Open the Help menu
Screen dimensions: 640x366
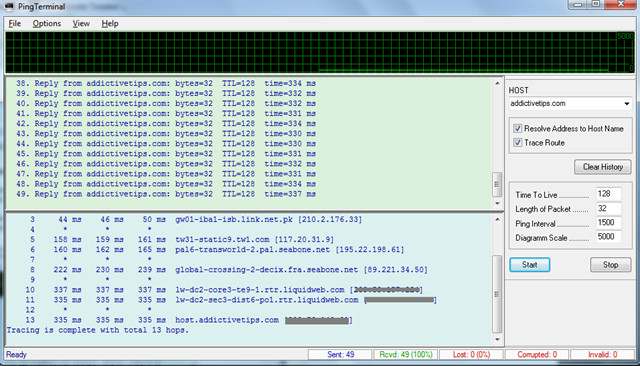point(110,24)
